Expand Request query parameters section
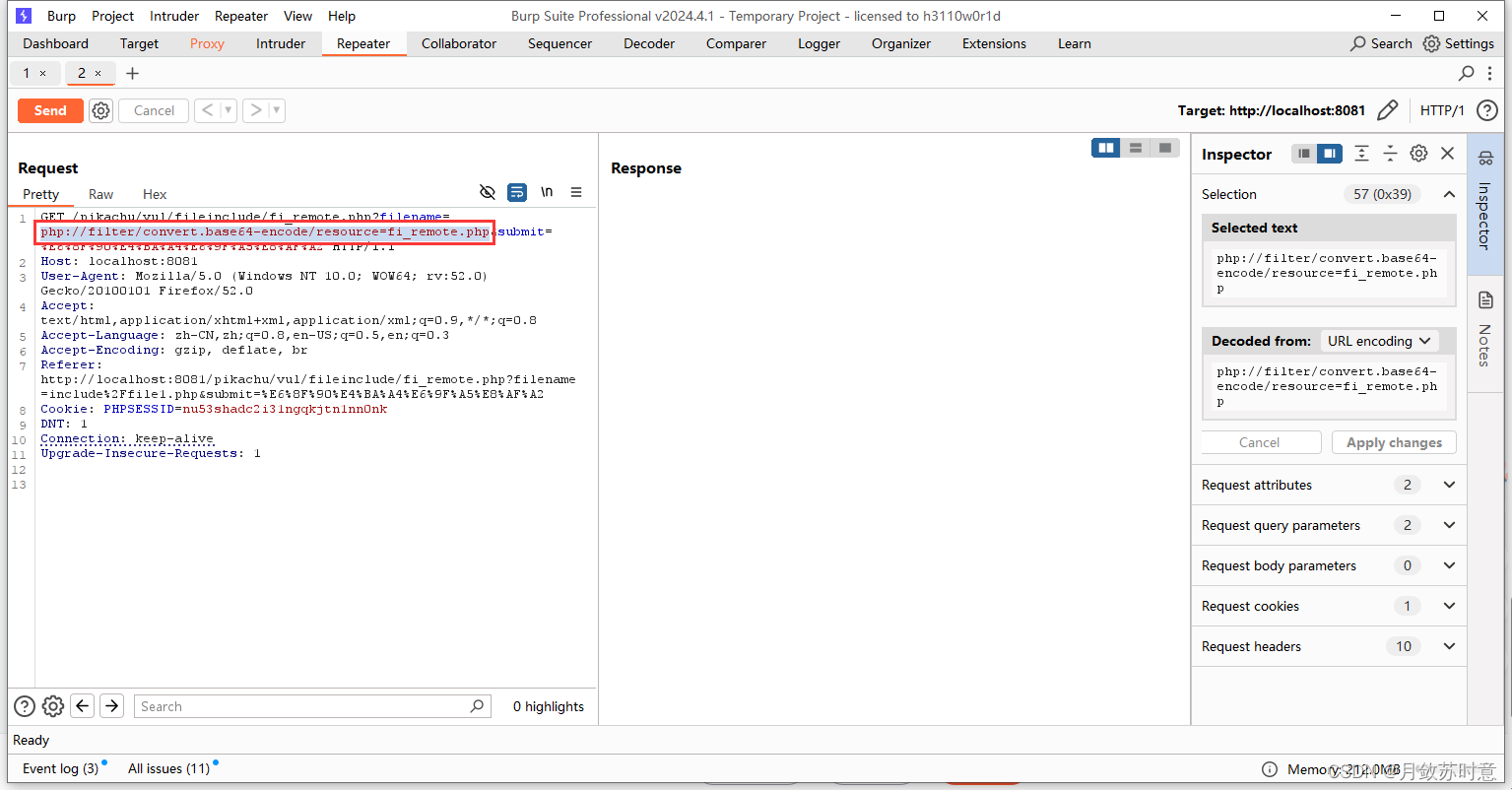The height and width of the screenshot is (790, 1512). point(1328,525)
